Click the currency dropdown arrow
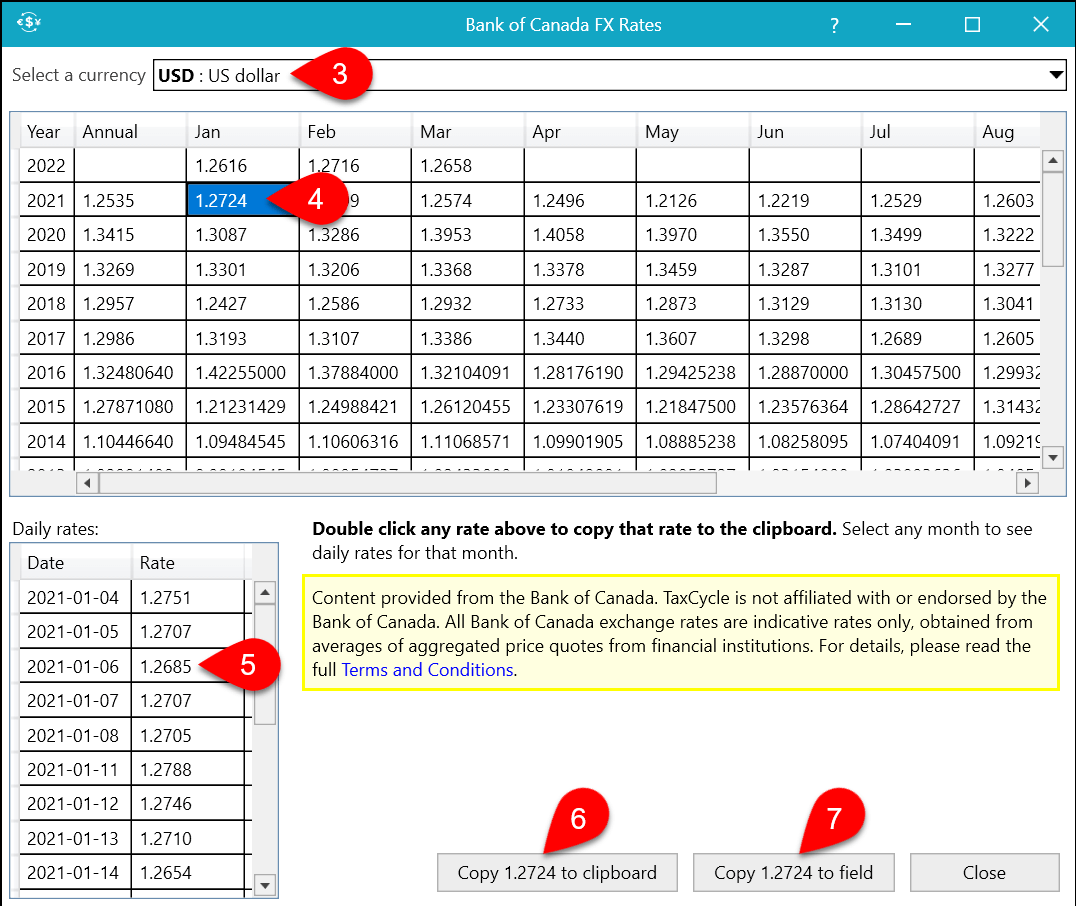The width and height of the screenshot is (1076, 908). click(x=1056, y=75)
